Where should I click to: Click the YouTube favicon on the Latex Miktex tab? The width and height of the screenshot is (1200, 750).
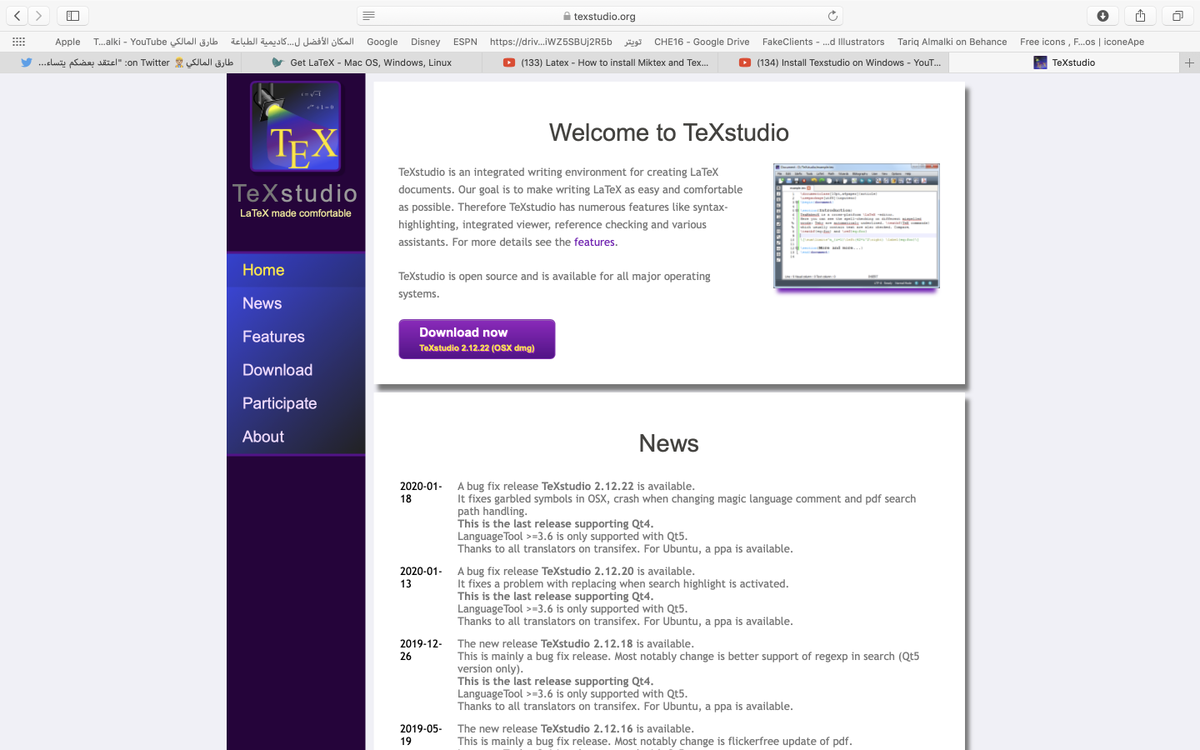click(x=509, y=62)
